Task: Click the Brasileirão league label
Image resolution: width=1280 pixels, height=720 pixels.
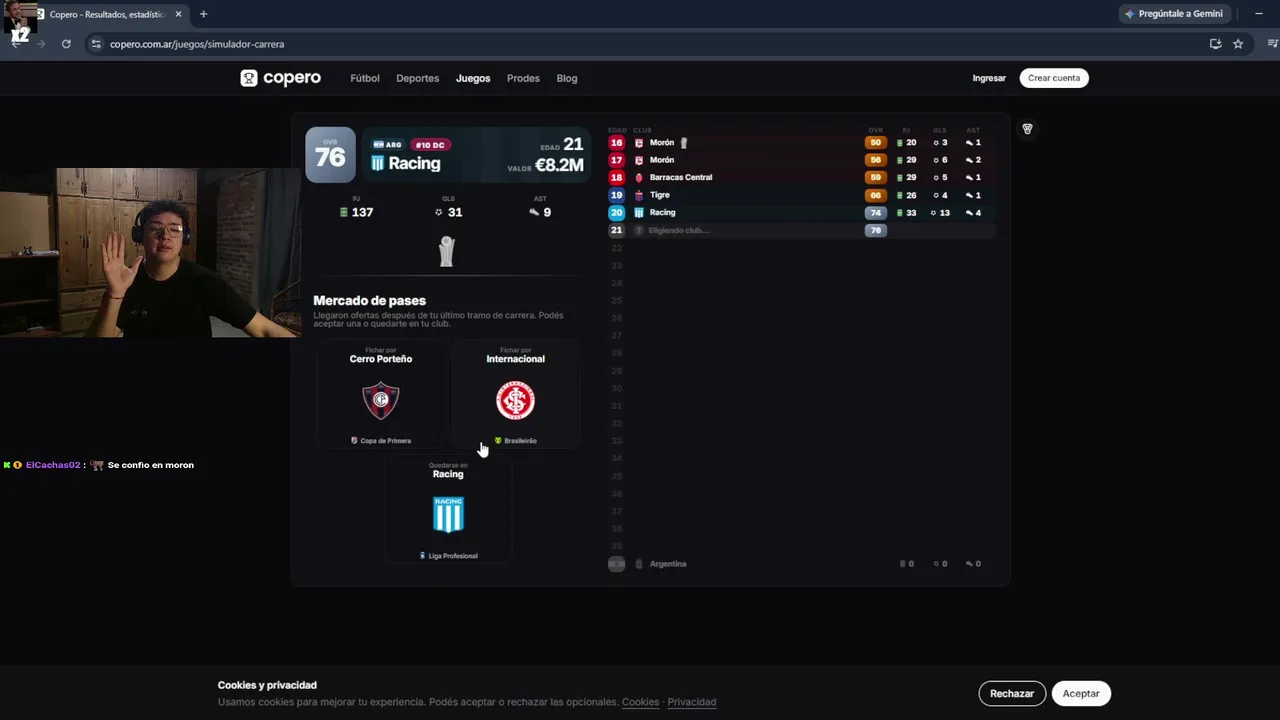Action: click(x=515, y=441)
